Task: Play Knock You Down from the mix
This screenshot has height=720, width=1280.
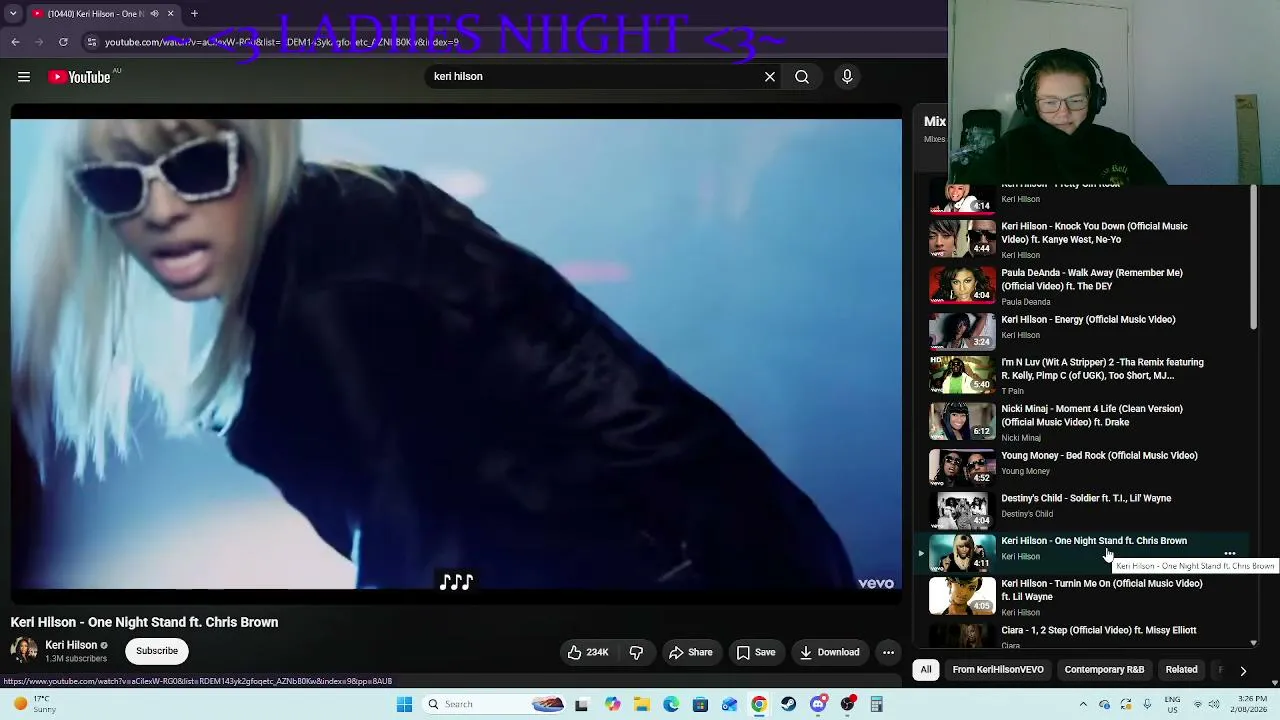Action: coord(1094,233)
